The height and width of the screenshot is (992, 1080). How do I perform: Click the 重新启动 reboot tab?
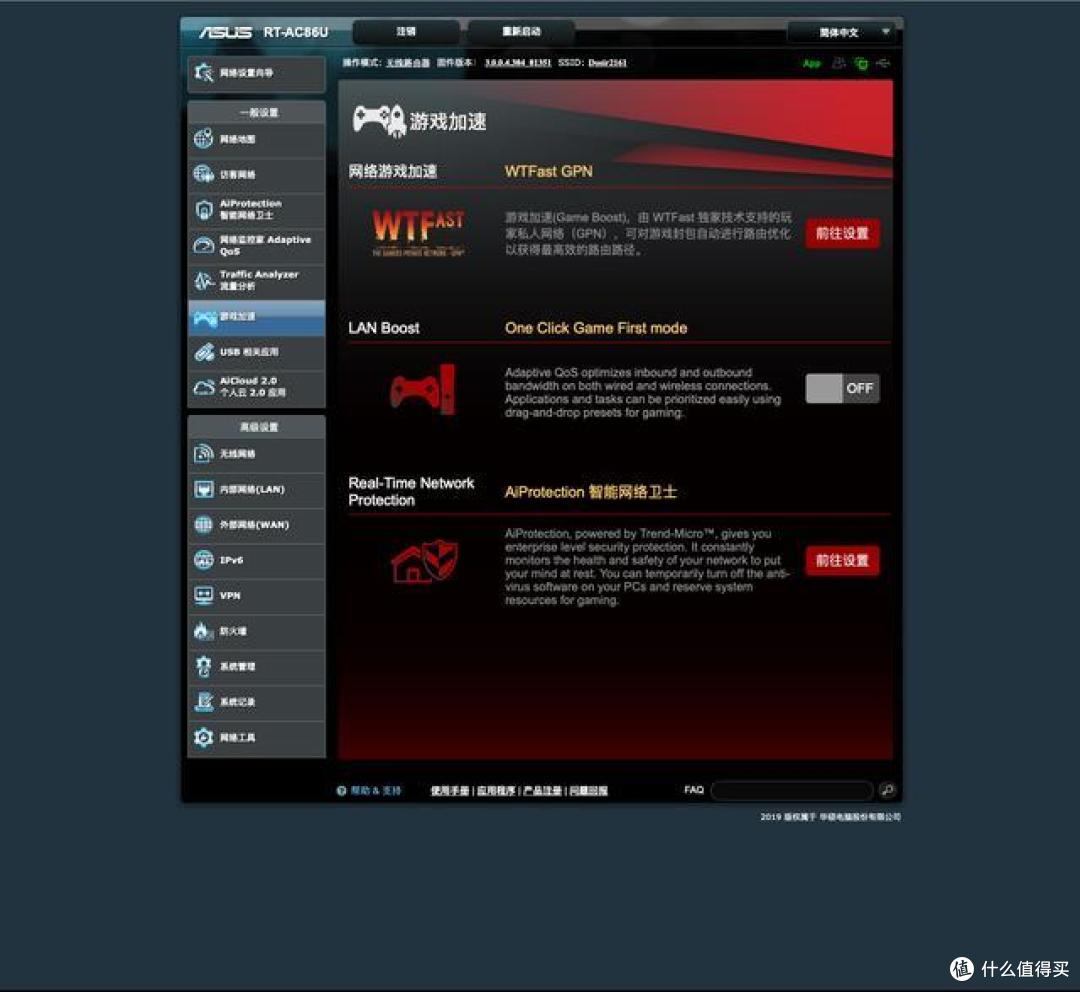tap(521, 32)
